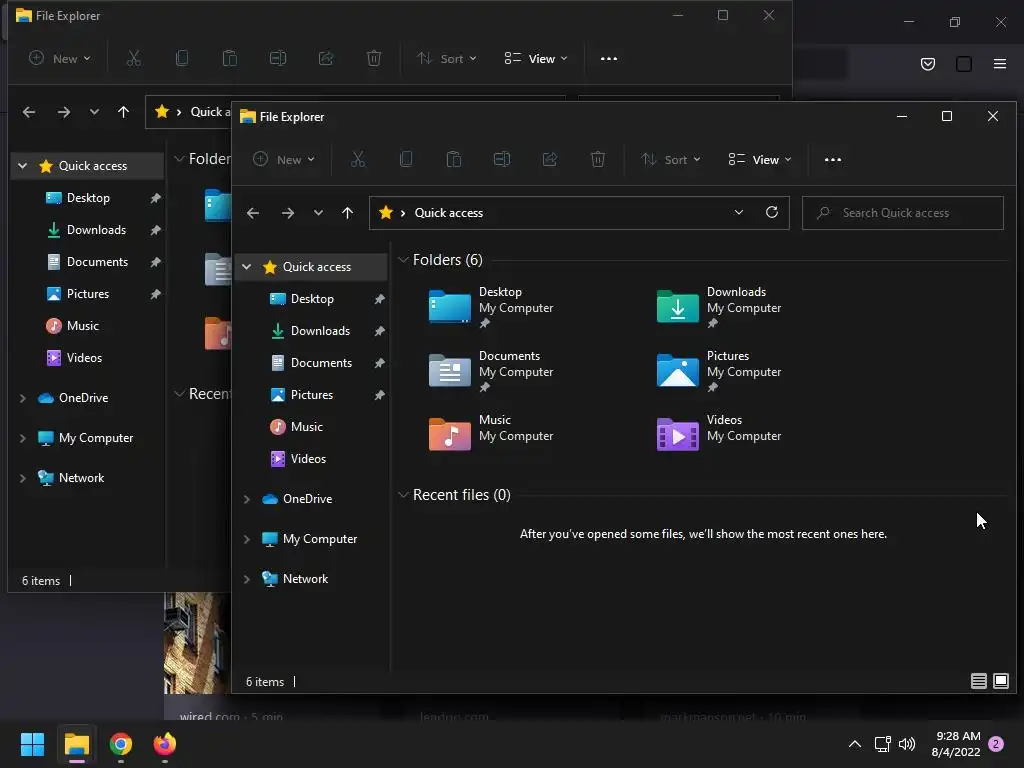The width and height of the screenshot is (1024, 768).
Task: Open the Music folder tile in Folders section
Action: pyautogui.click(x=491, y=434)
